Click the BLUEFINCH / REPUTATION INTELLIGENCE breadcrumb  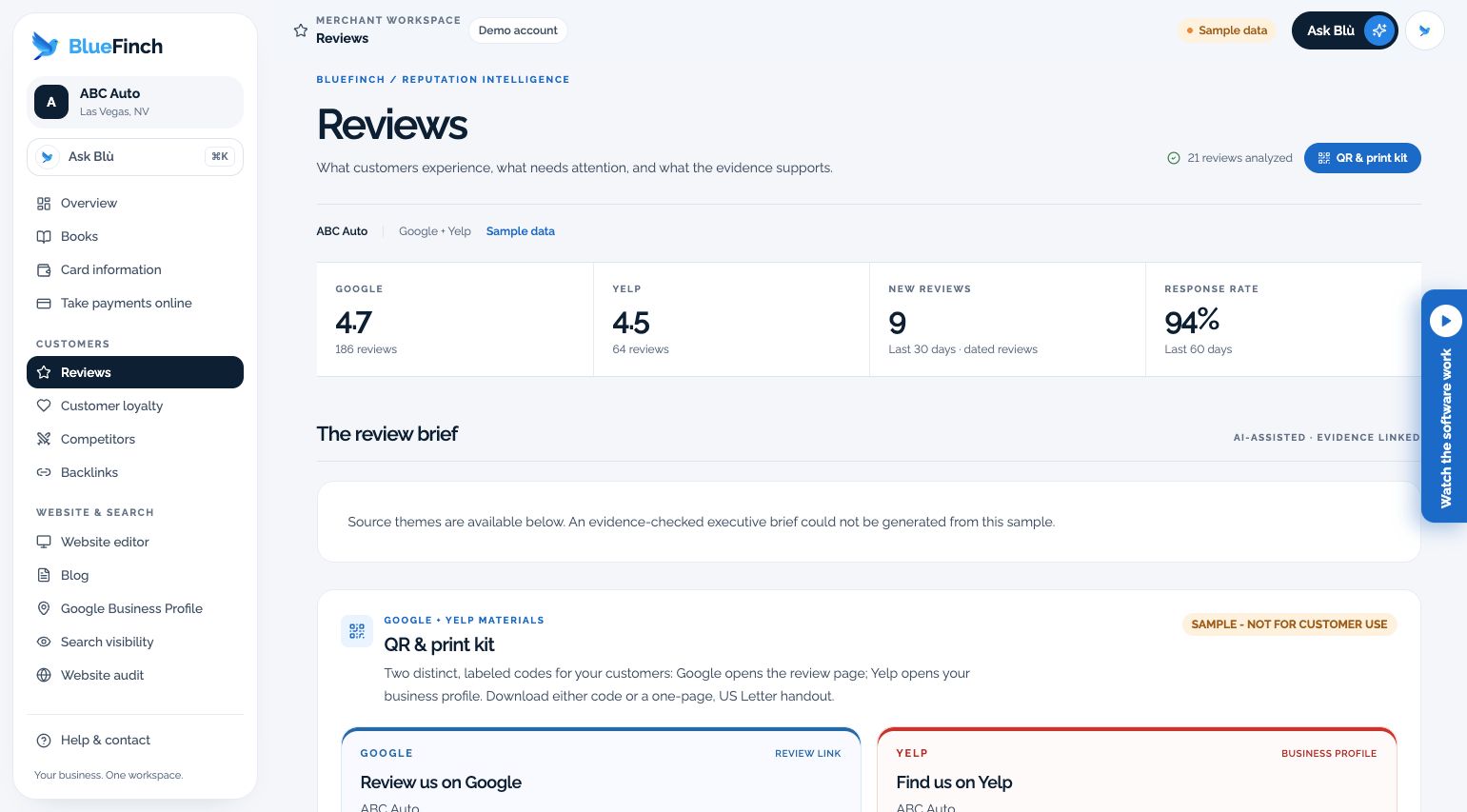pyautogui.click(x=443, y=80)
